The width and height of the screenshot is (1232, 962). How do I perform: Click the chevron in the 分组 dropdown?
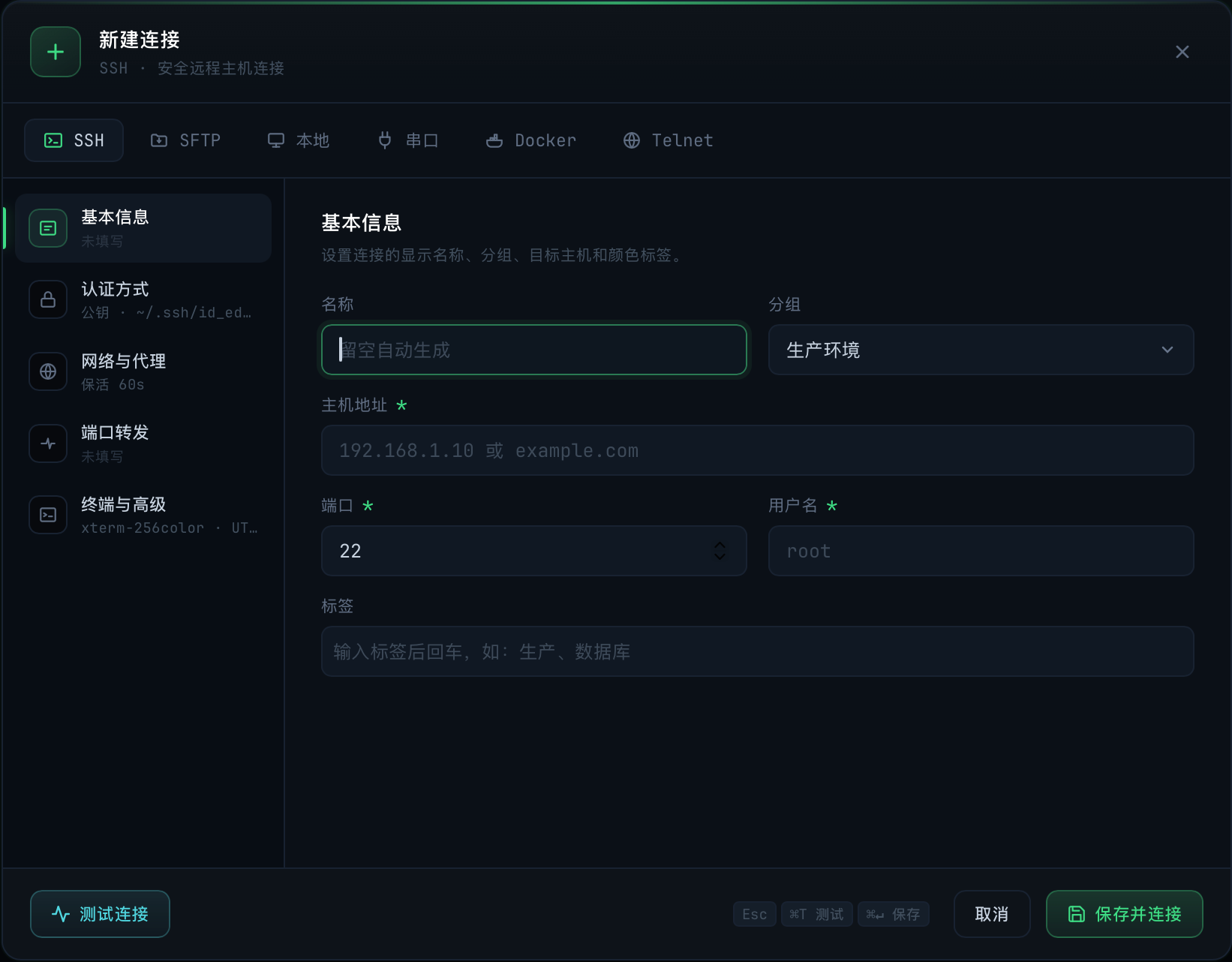[1167, 350]
